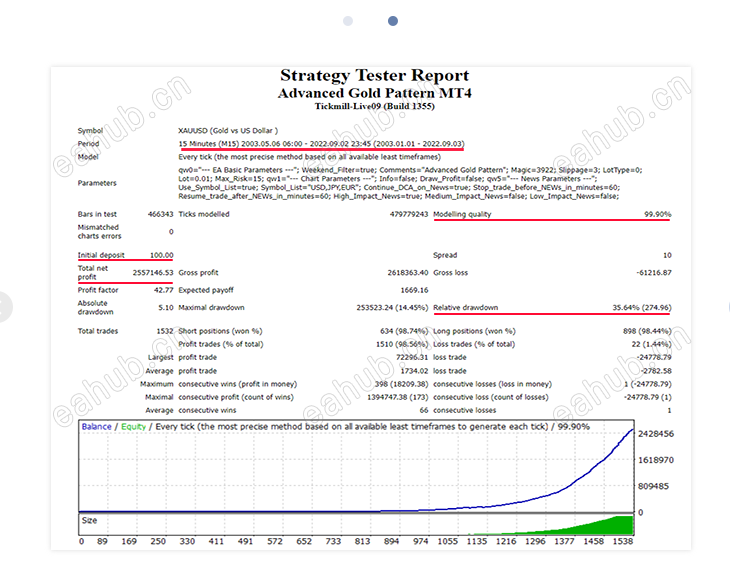Open the Strategy Tester Report image
Image resolution: width=730 pixels, height=564 pixels.
click(371, 308)
